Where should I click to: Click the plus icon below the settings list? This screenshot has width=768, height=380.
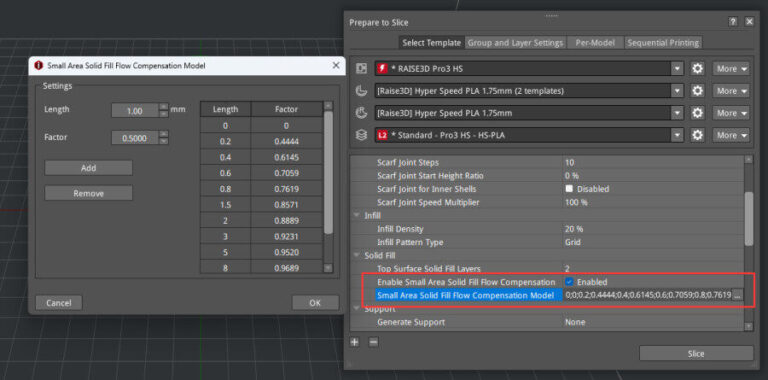click(x=354, y=342)
